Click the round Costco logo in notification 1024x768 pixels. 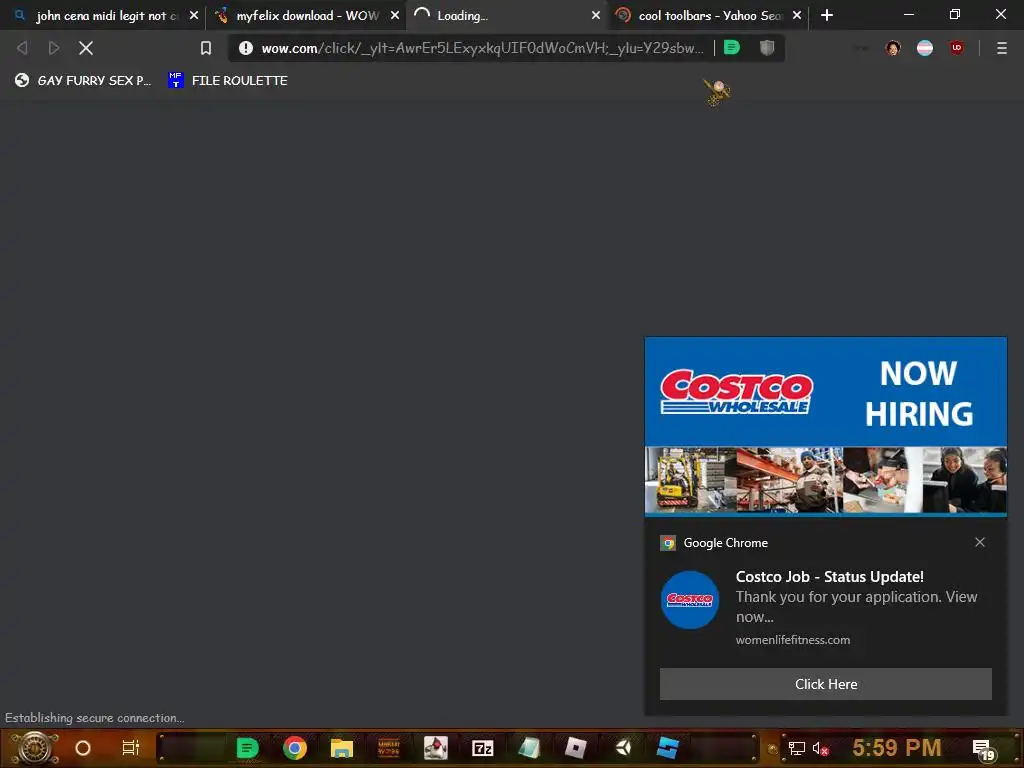690,600
